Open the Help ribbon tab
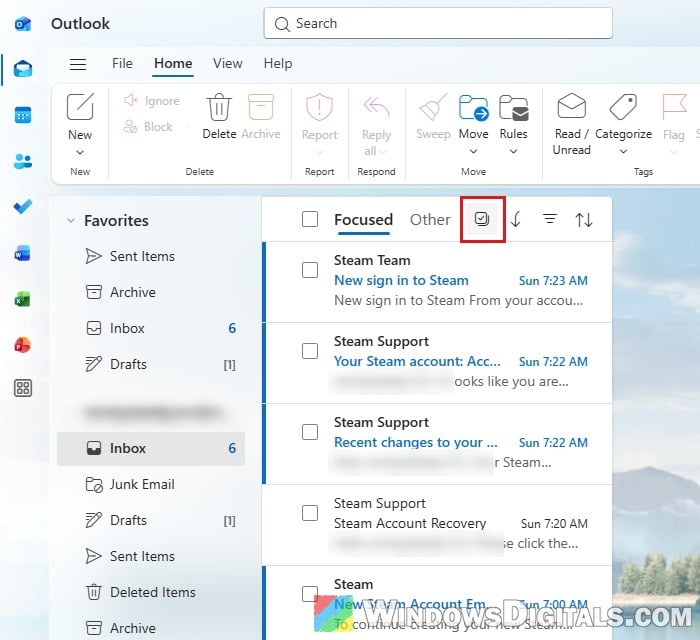The height and width of the screenshot is (640, 700). (278, 63)
